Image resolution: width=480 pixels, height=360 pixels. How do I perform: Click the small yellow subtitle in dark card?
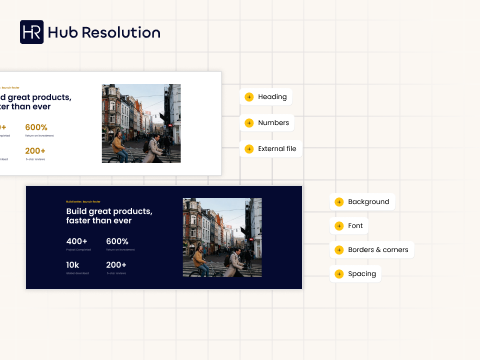pos(83,202)
